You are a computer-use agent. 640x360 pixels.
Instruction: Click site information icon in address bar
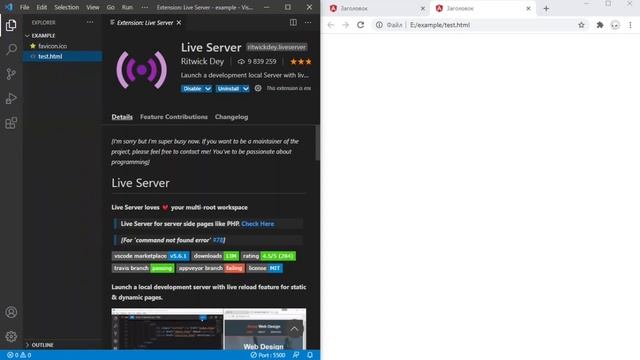pyautogui.click(x=379, y=25)
